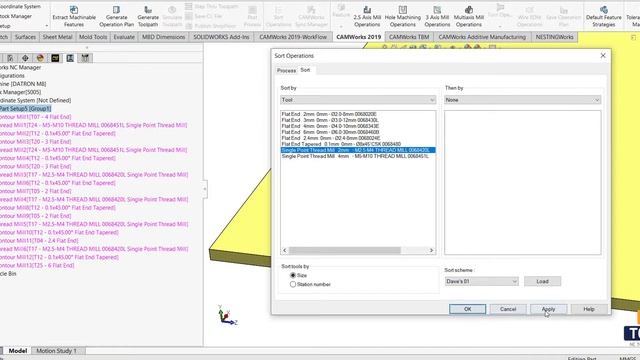Image resolution: width=640 pixels, height=360 pixels.
Task: Click DisplayManager color ball tab icon
Action: click(x=40, y=58)
